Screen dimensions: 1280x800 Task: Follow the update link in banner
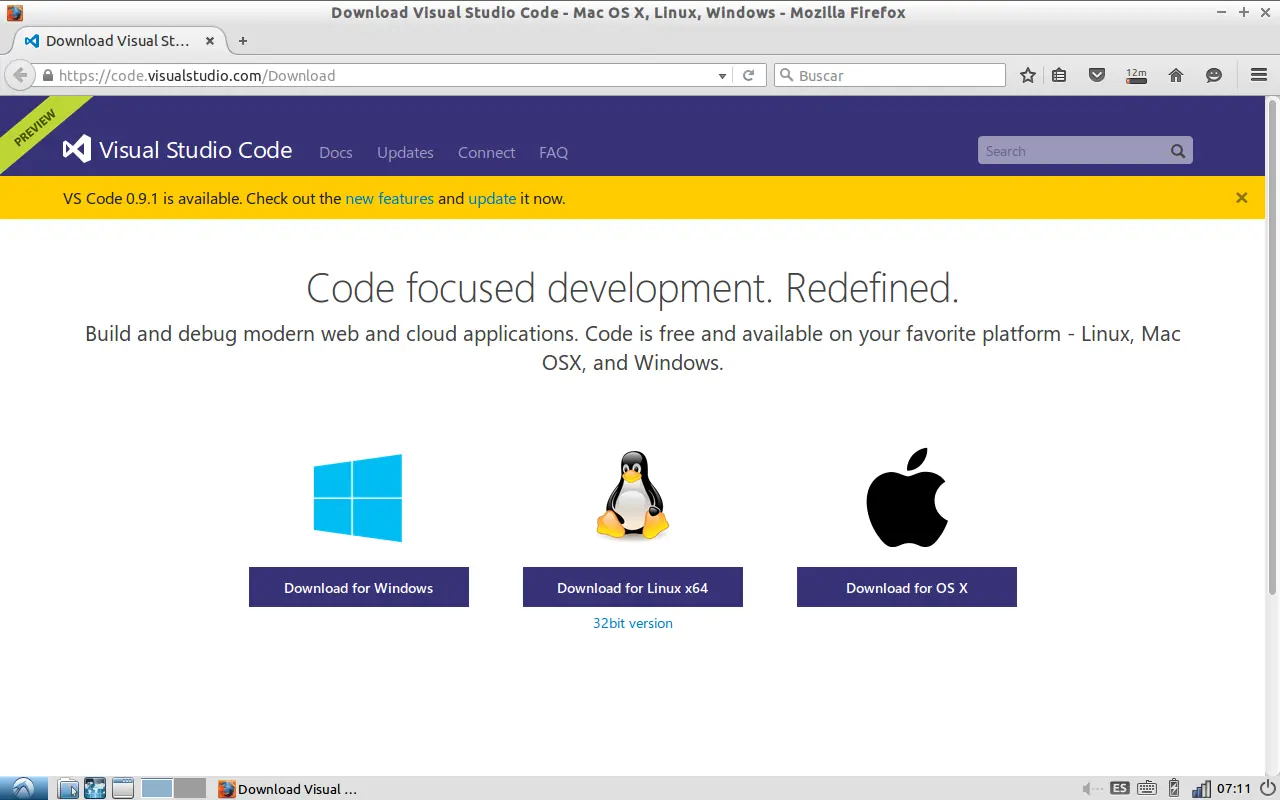coord(492,198)
